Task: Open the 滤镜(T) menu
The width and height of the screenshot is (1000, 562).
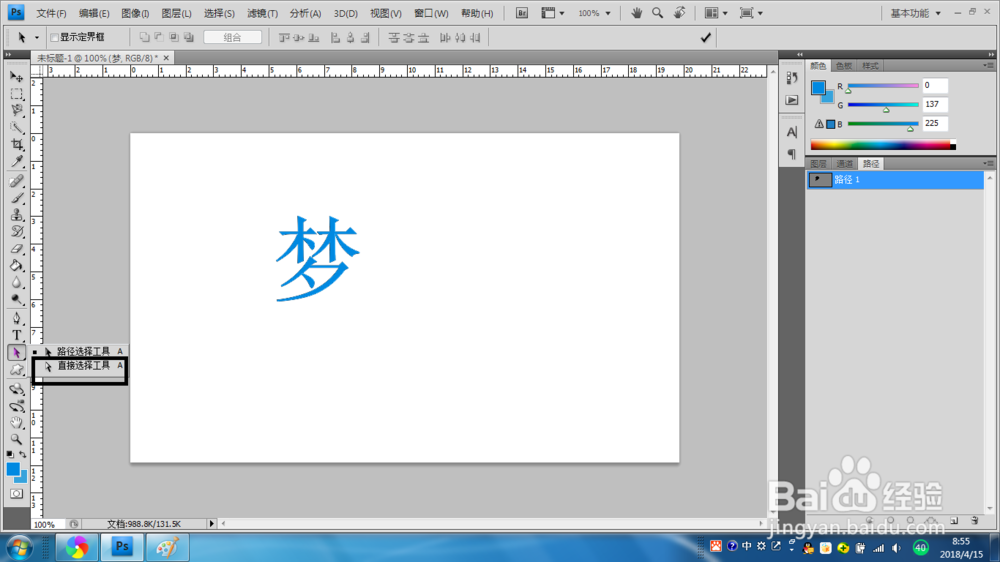Action: [262, 13]
